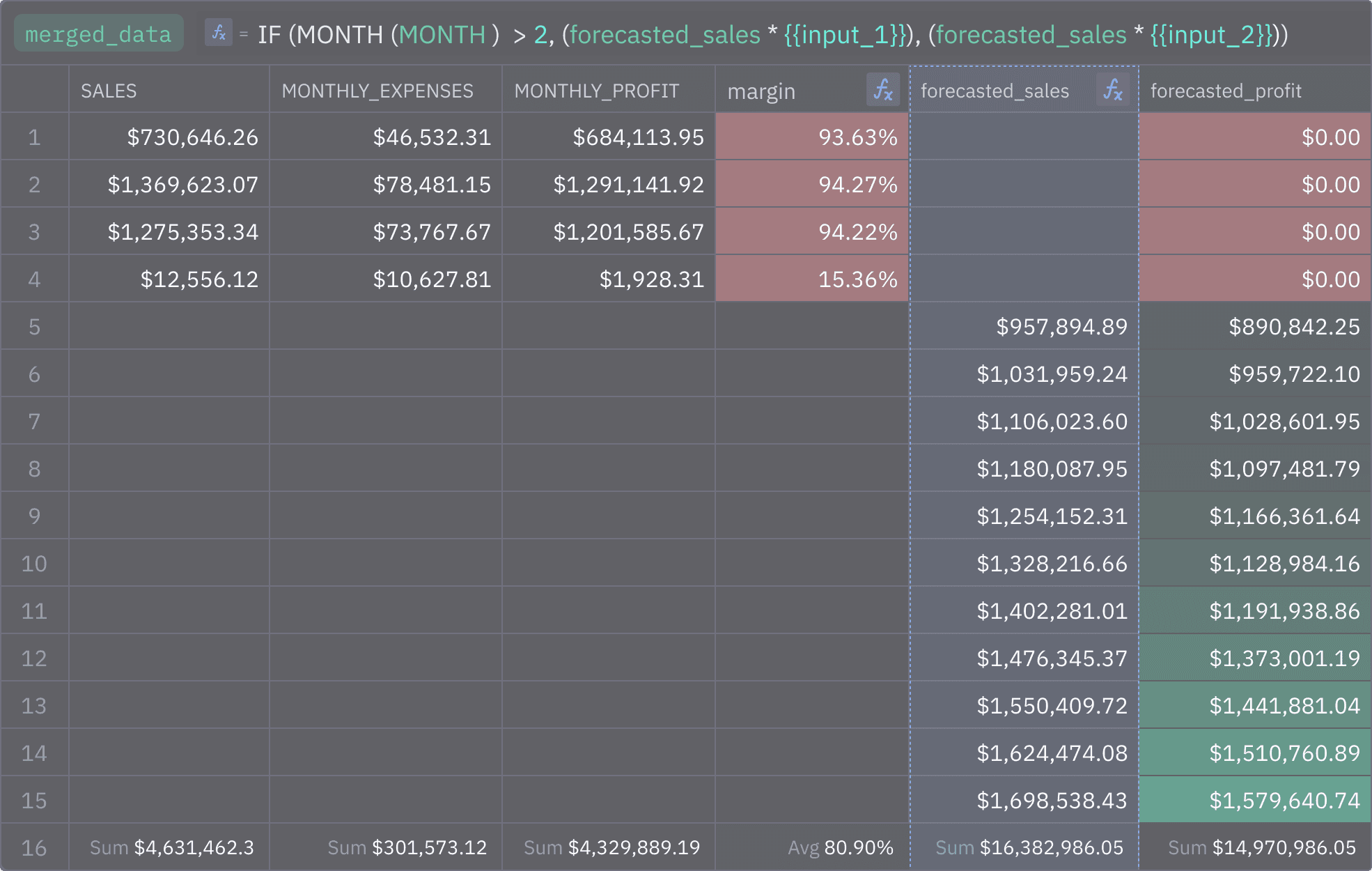Select the margin column header
The height and width of the screenshot is (871, 1372).
(x=812, y=90)
